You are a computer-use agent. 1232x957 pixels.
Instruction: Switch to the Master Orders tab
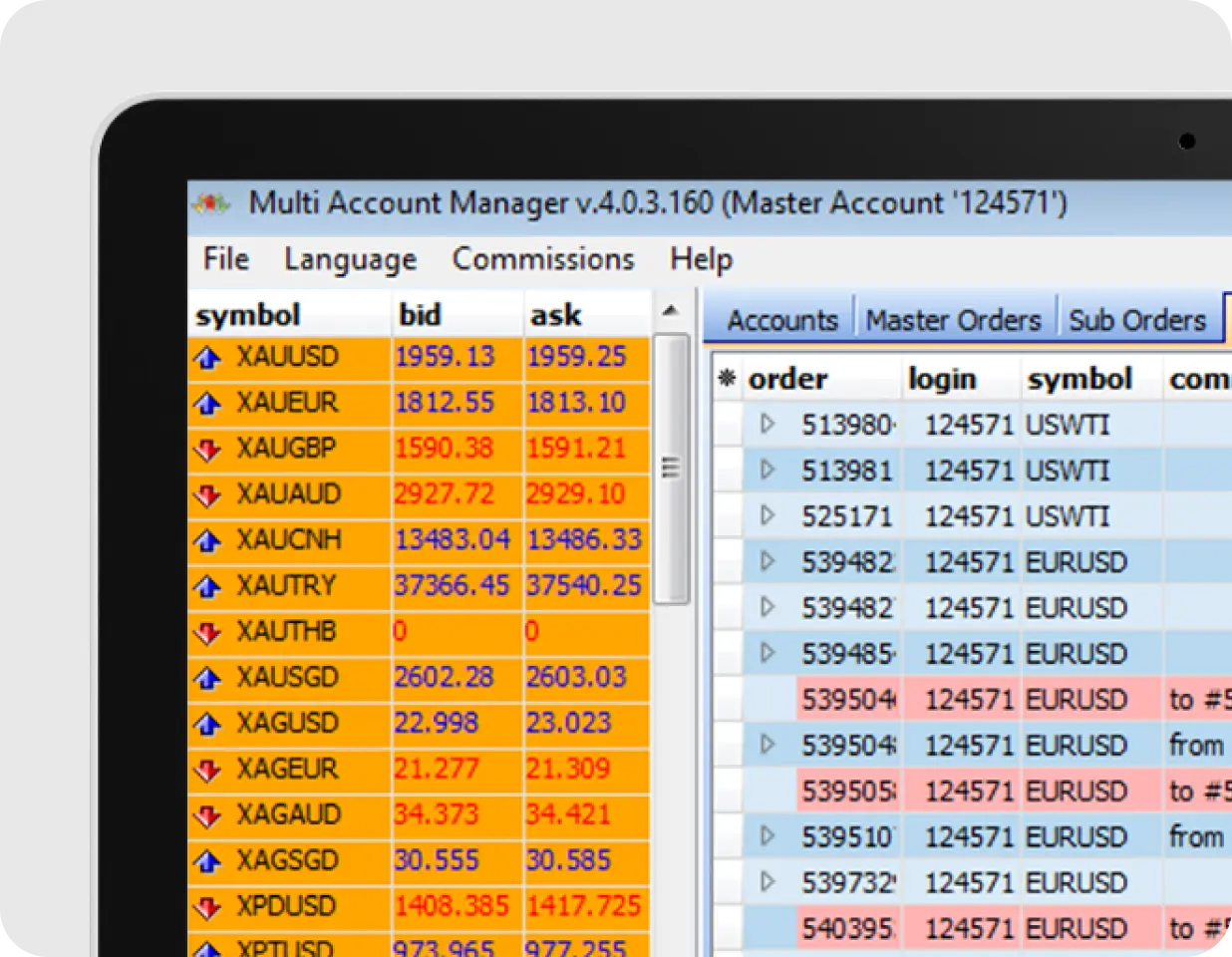point(953,320)
